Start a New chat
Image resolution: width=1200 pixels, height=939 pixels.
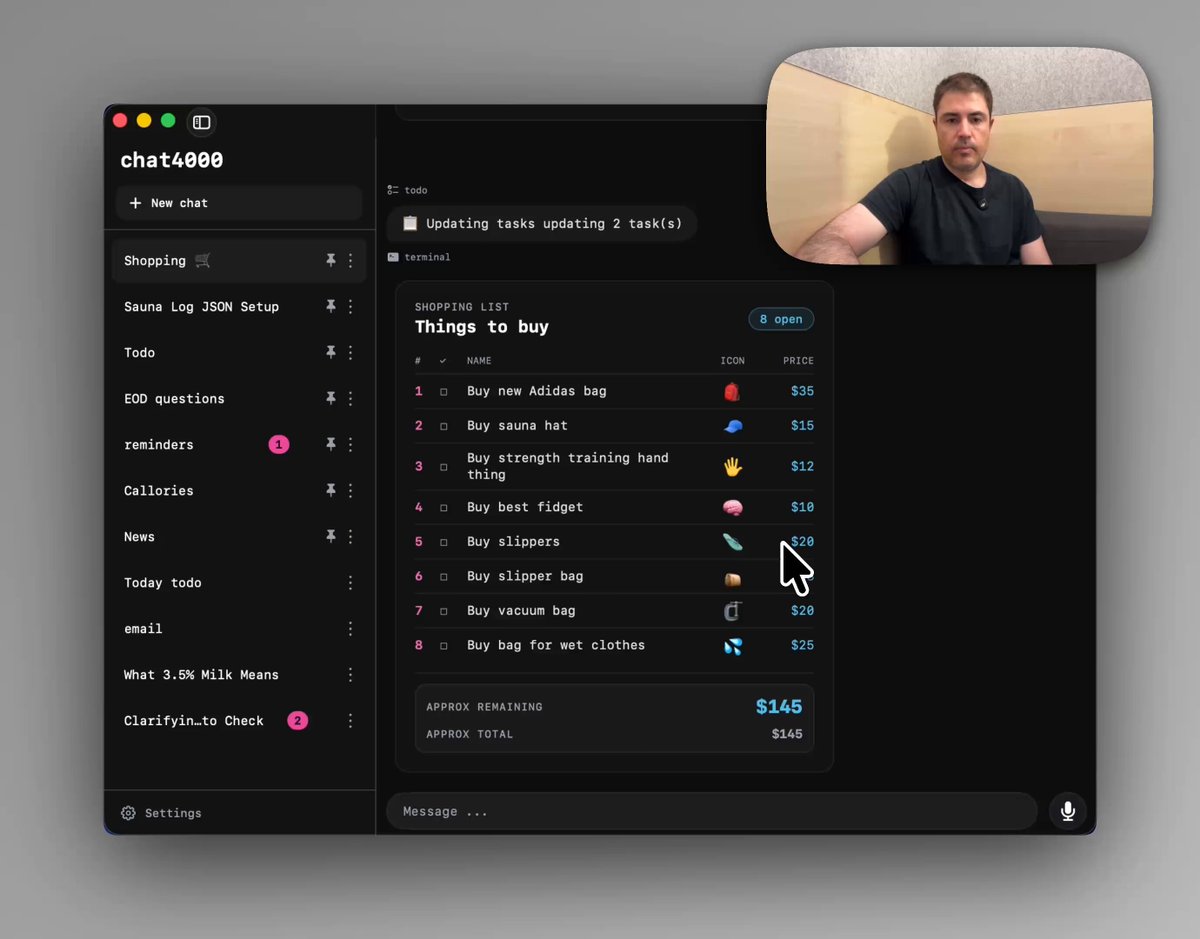coord(238,203)
